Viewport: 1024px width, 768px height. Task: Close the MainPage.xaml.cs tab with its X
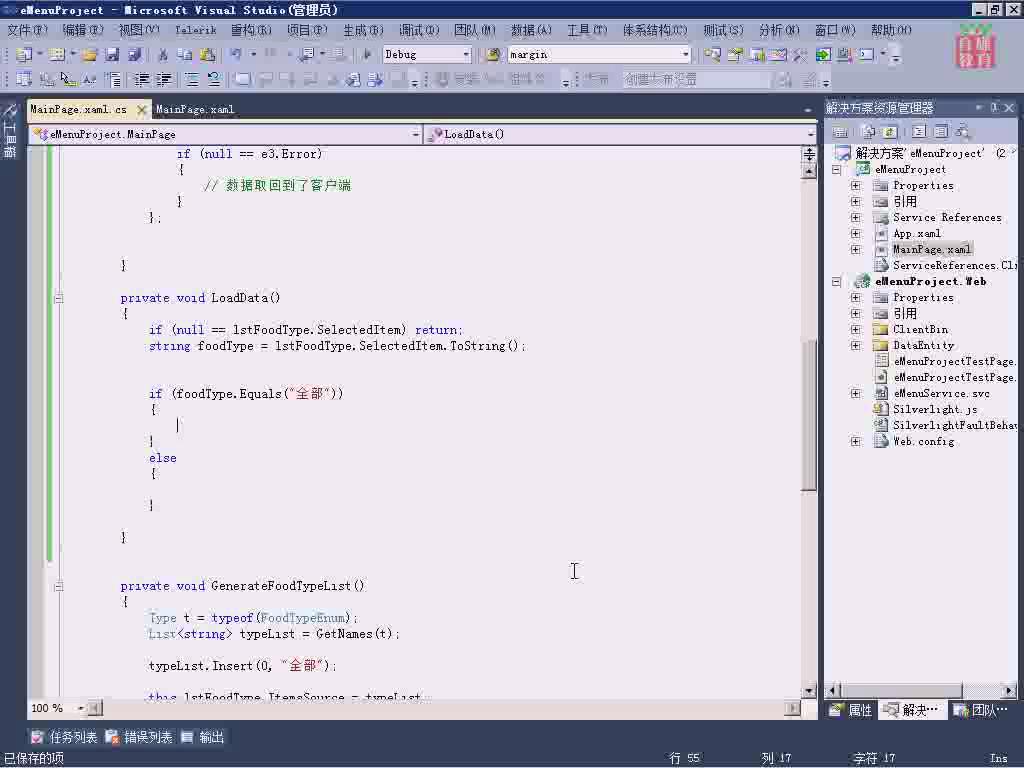tap(141, 110)
